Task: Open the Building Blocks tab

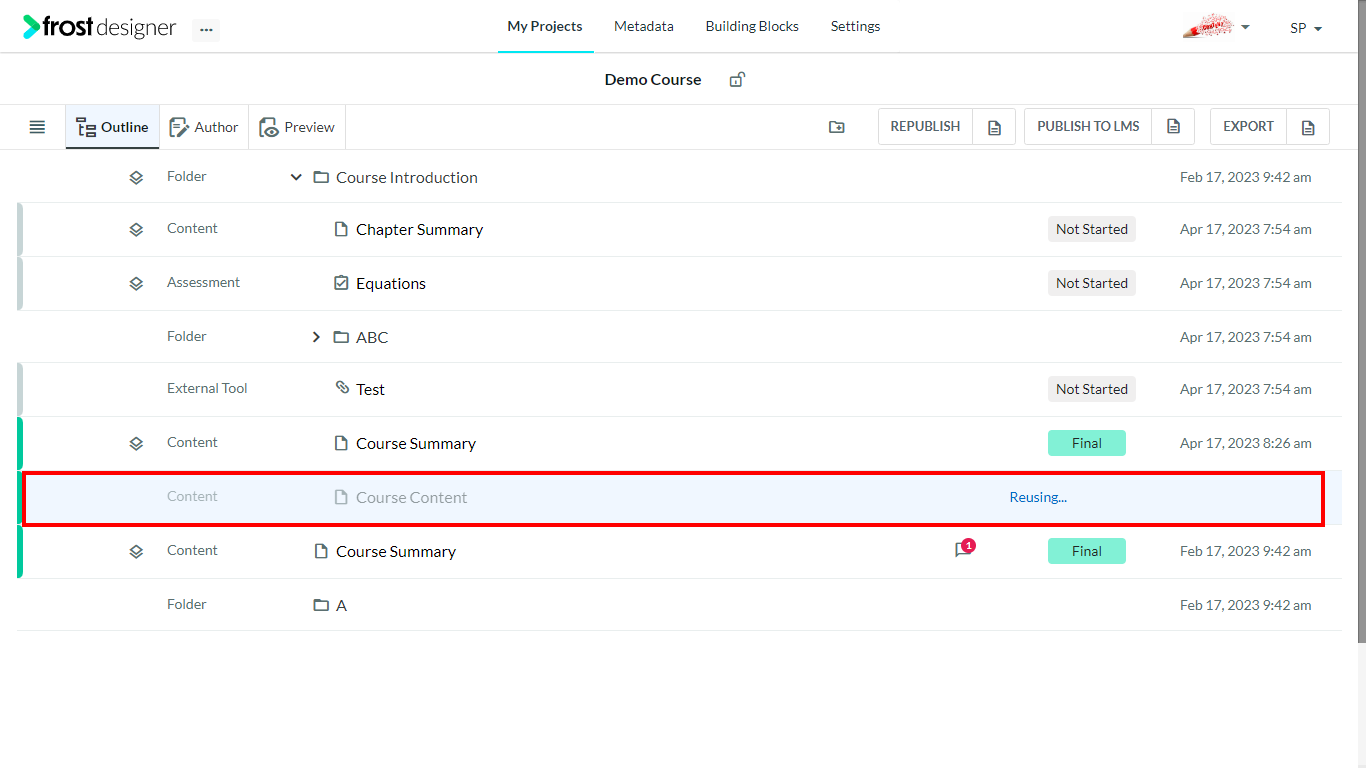Action: (x=752, y=27)
